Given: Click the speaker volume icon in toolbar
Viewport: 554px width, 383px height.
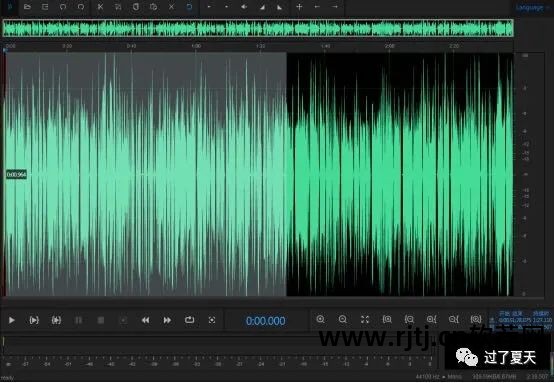Looking at the screenshot, I should click(x=244, y=7).
